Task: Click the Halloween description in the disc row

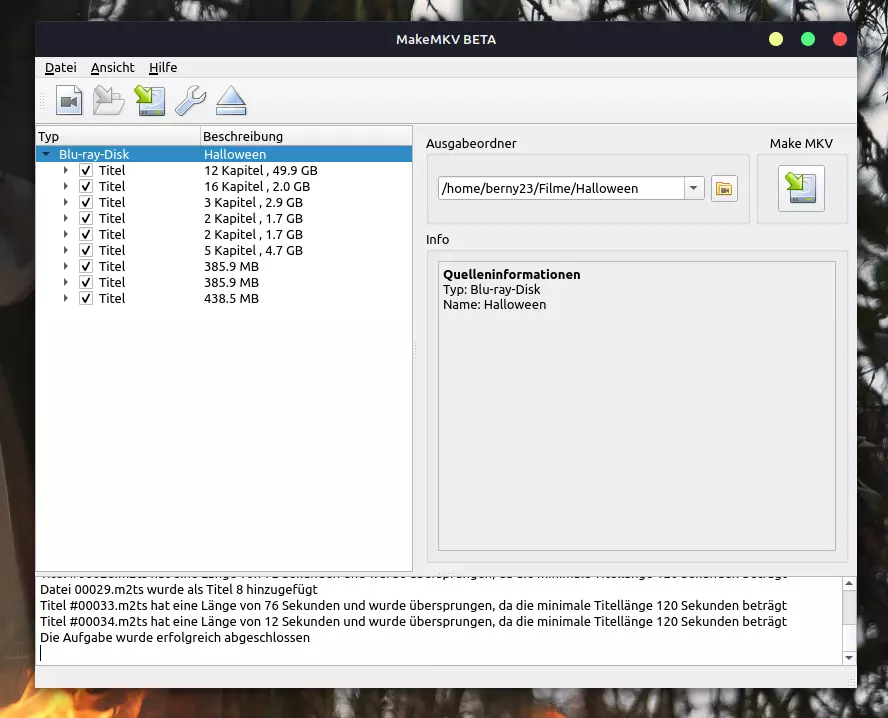Action: pos(235,154)
